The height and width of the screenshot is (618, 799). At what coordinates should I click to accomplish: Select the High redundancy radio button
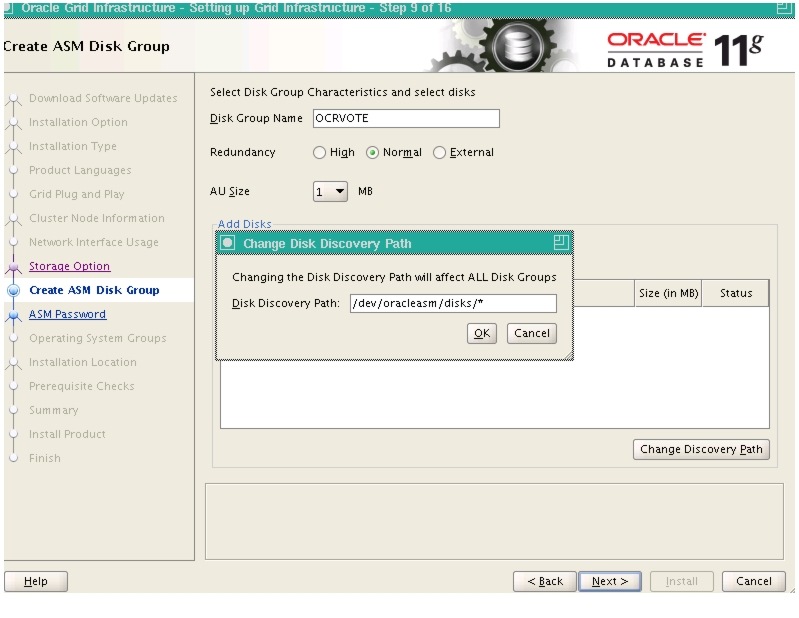tap(319, 152)
